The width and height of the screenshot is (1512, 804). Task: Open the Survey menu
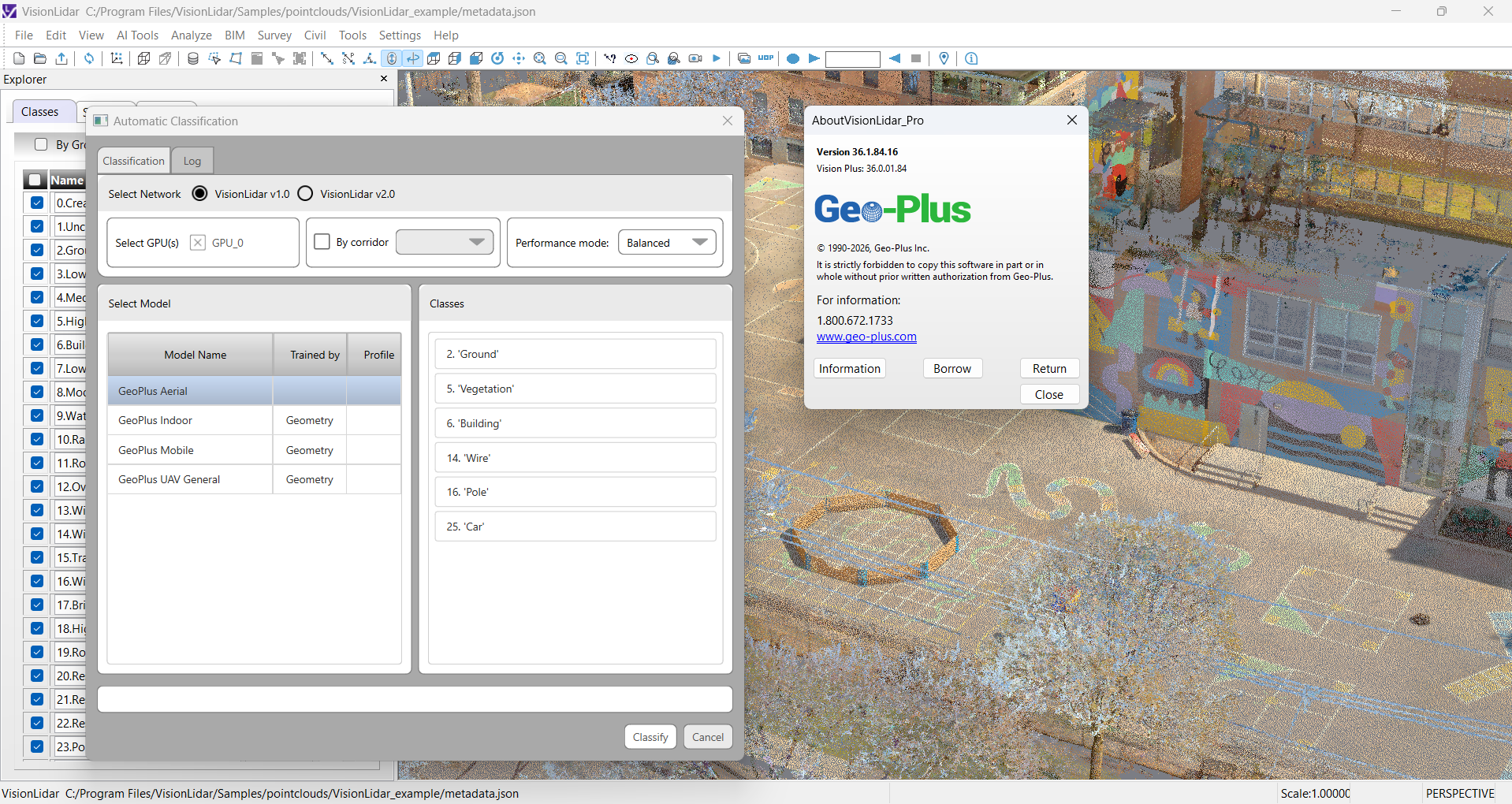274,35
